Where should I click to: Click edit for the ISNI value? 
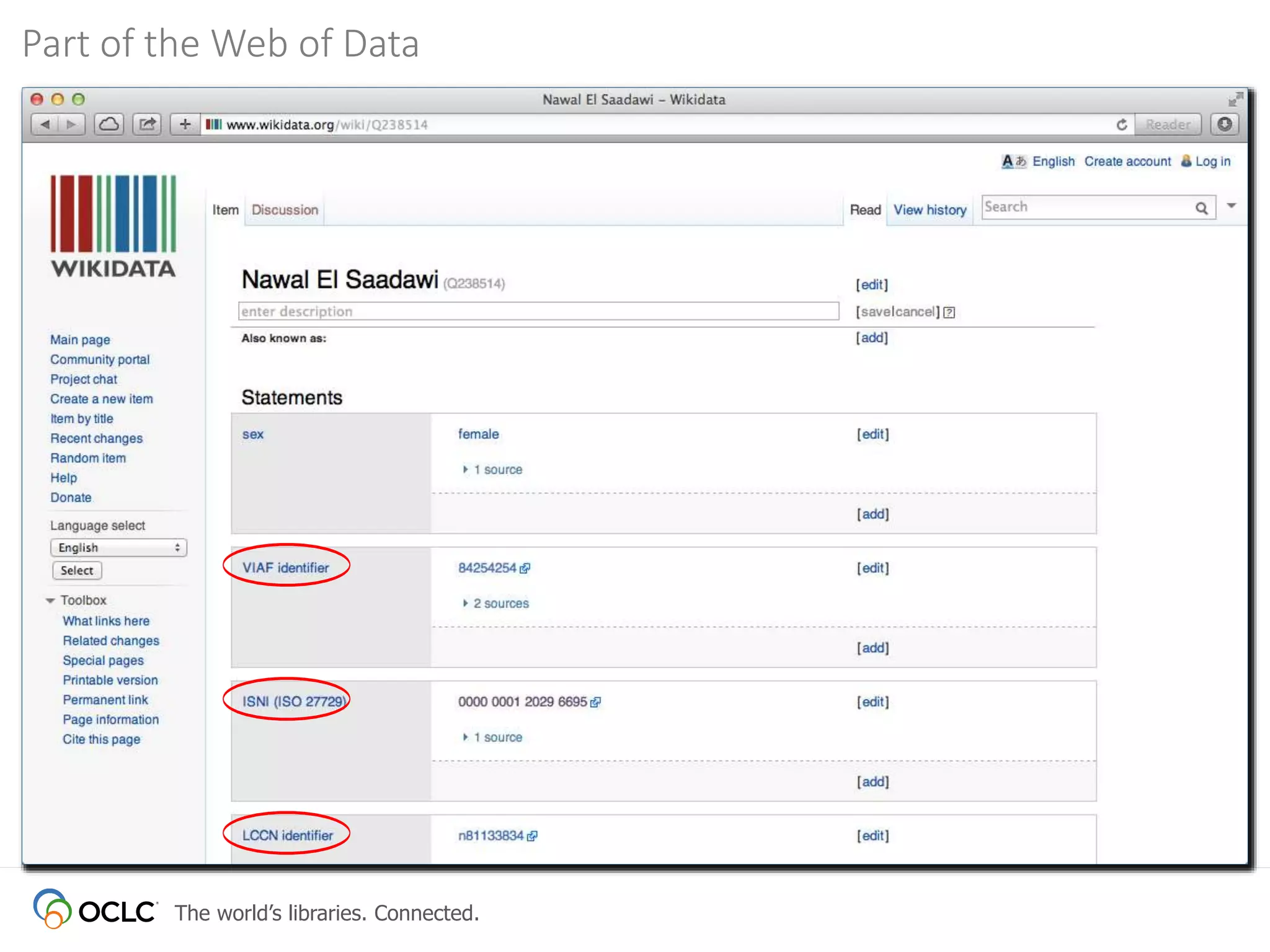(873, 702)
